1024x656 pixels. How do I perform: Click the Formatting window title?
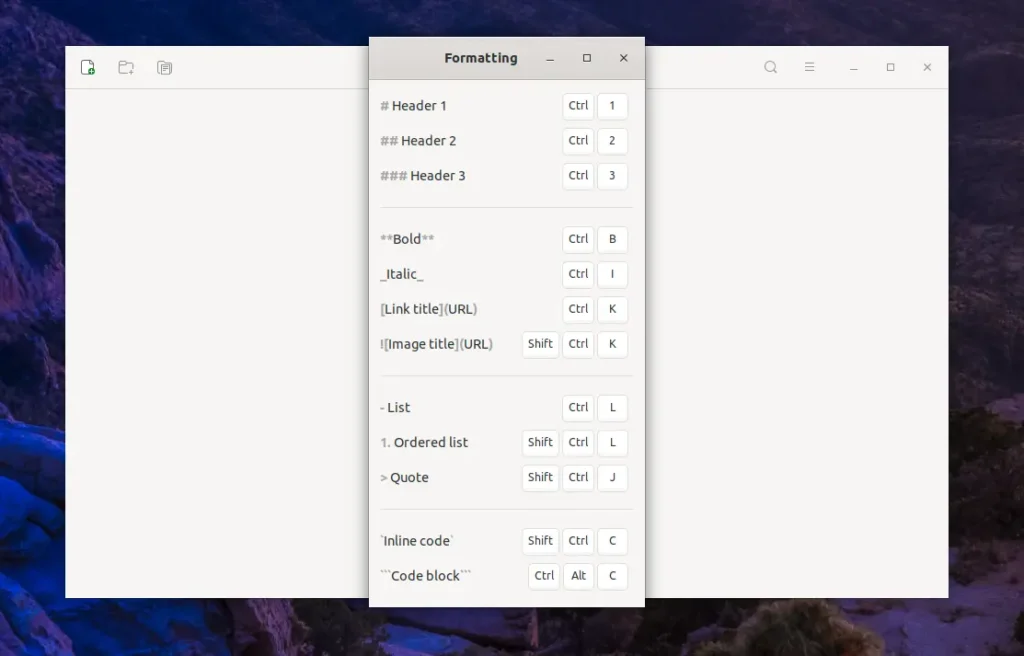481,58
